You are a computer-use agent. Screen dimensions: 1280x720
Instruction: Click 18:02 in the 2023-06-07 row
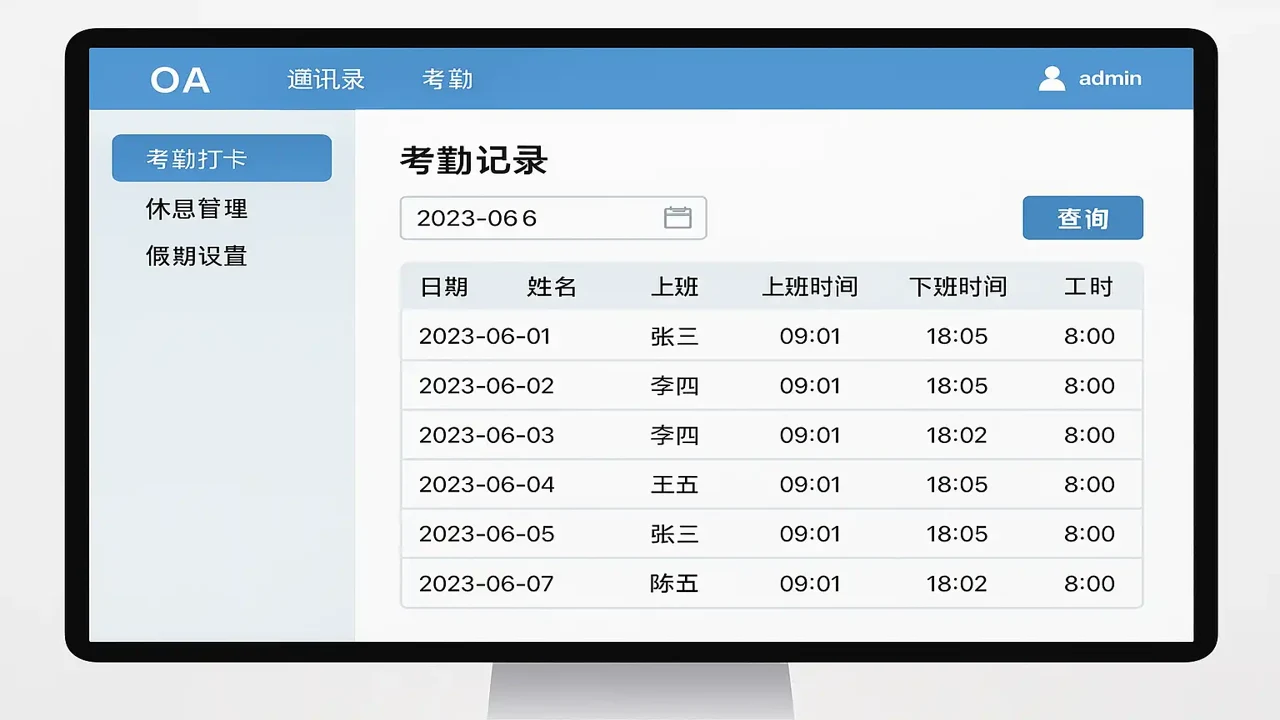[x=957, y=584]
